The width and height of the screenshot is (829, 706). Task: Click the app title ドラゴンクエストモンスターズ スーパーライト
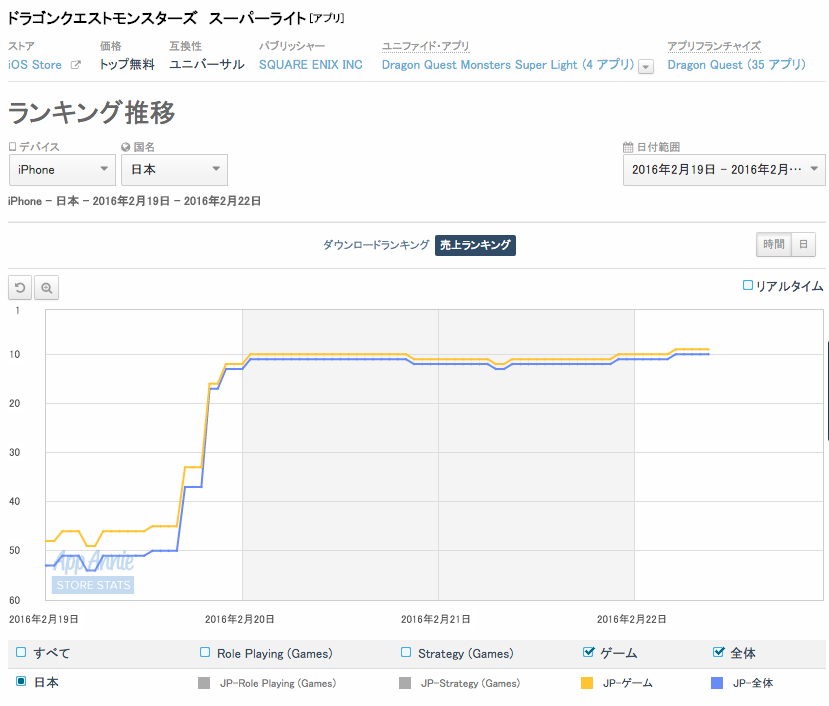click(157, 19)
